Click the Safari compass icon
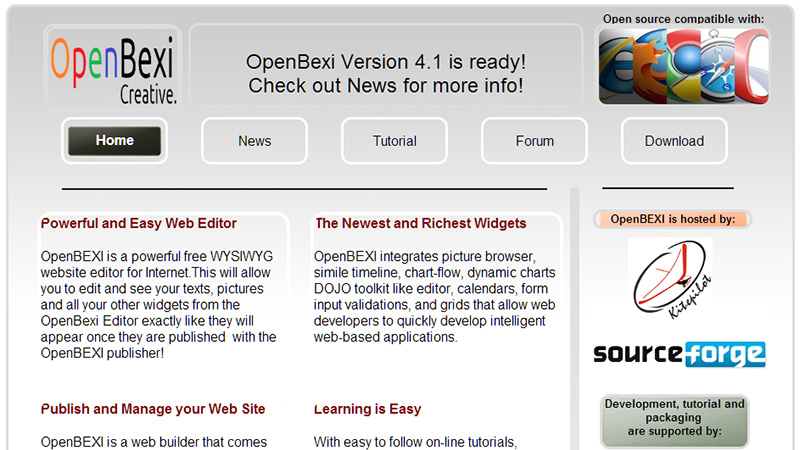Viewport: 800px width, 450px height. click(x=717, y=66)
